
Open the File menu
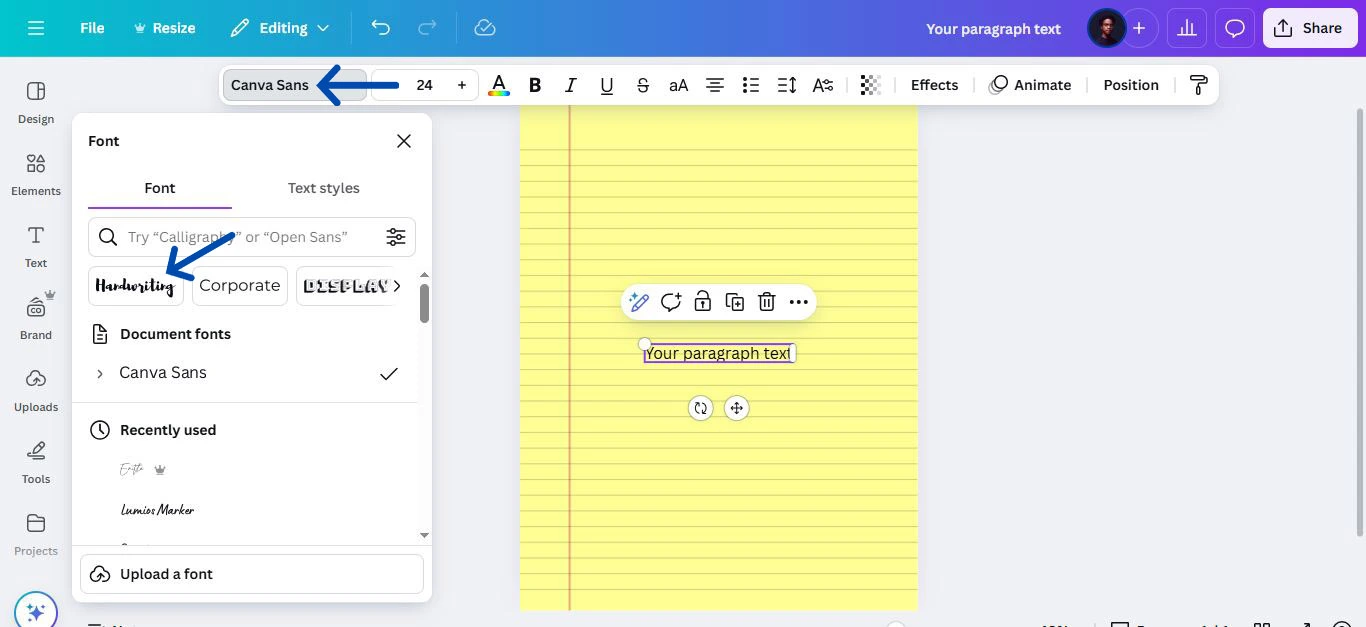92,28
